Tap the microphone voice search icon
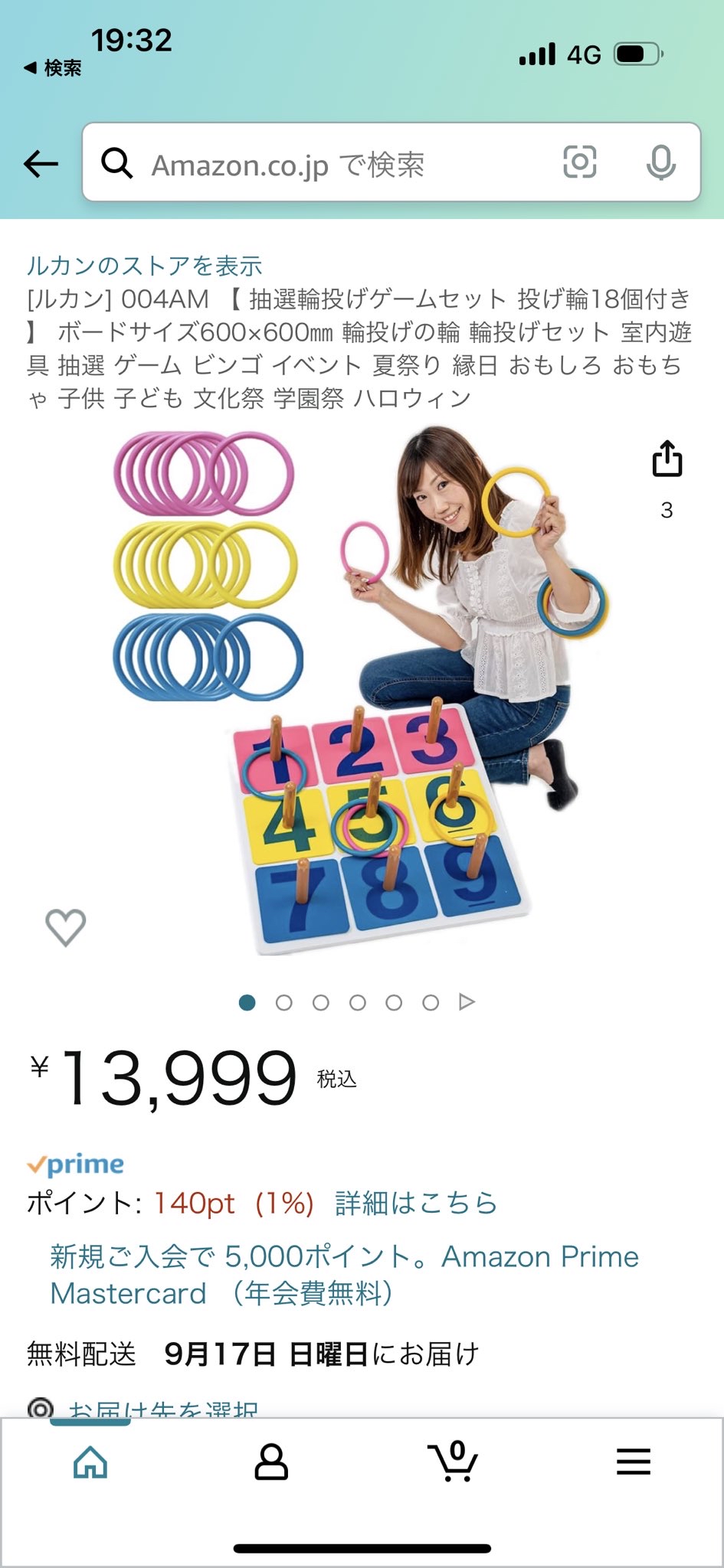Image resolution: width=724 pixels, height=1568 pixels. (x=660, y=162)
